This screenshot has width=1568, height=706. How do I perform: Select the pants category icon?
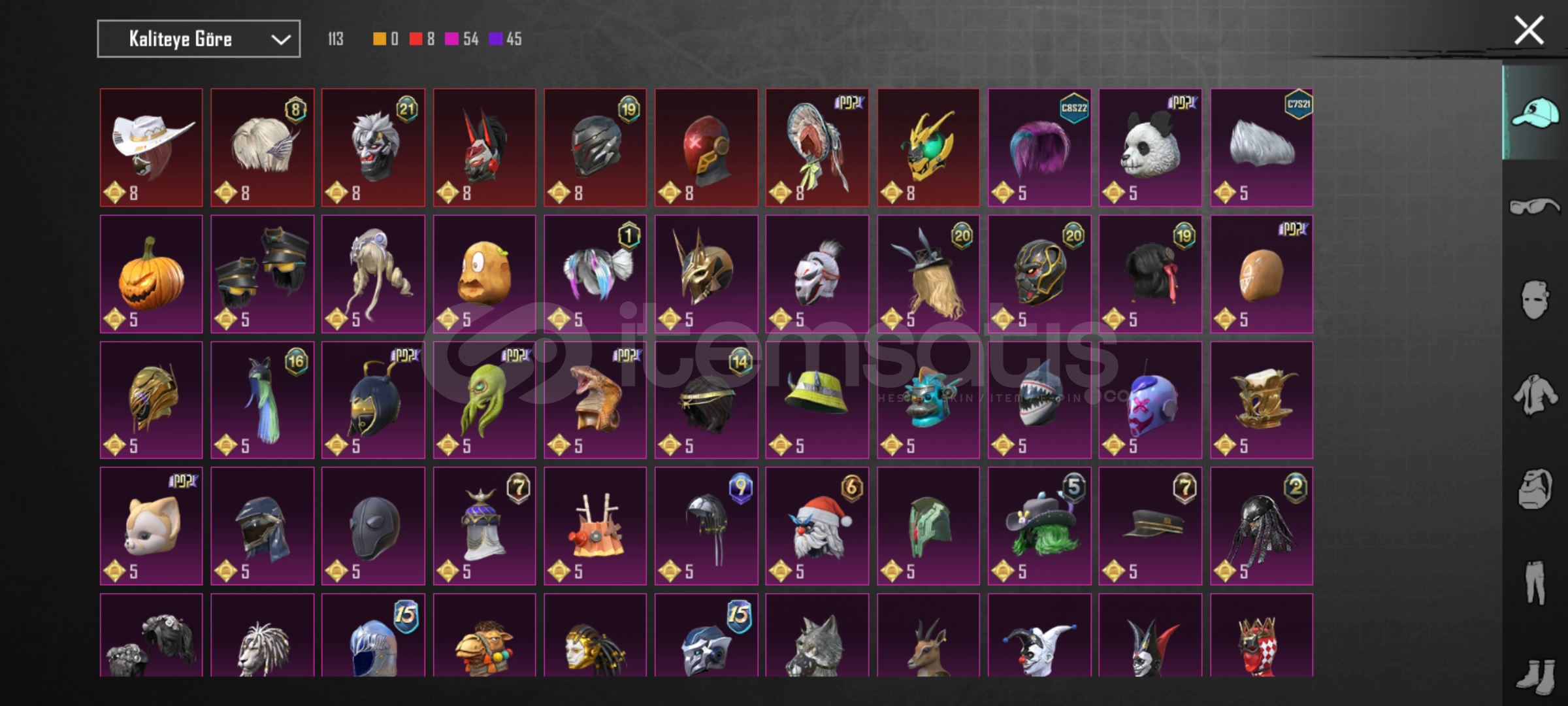[1535, 582]
